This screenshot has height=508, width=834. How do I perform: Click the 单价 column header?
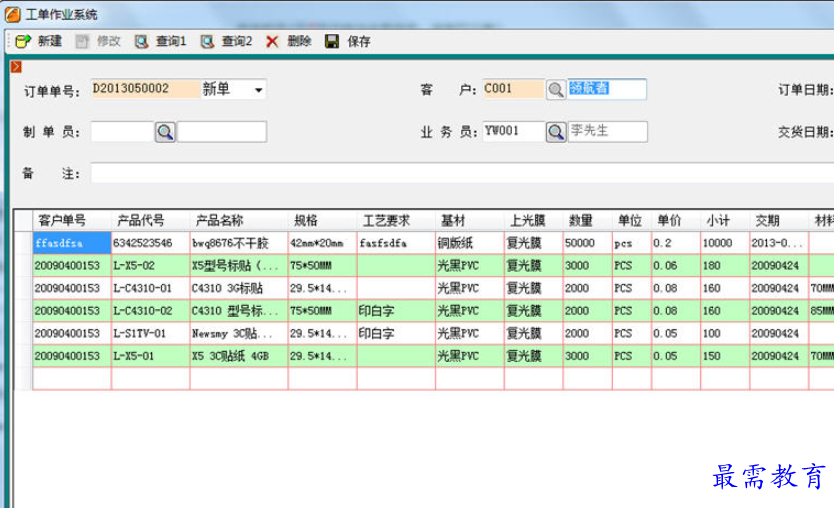(x=675, y=220)
